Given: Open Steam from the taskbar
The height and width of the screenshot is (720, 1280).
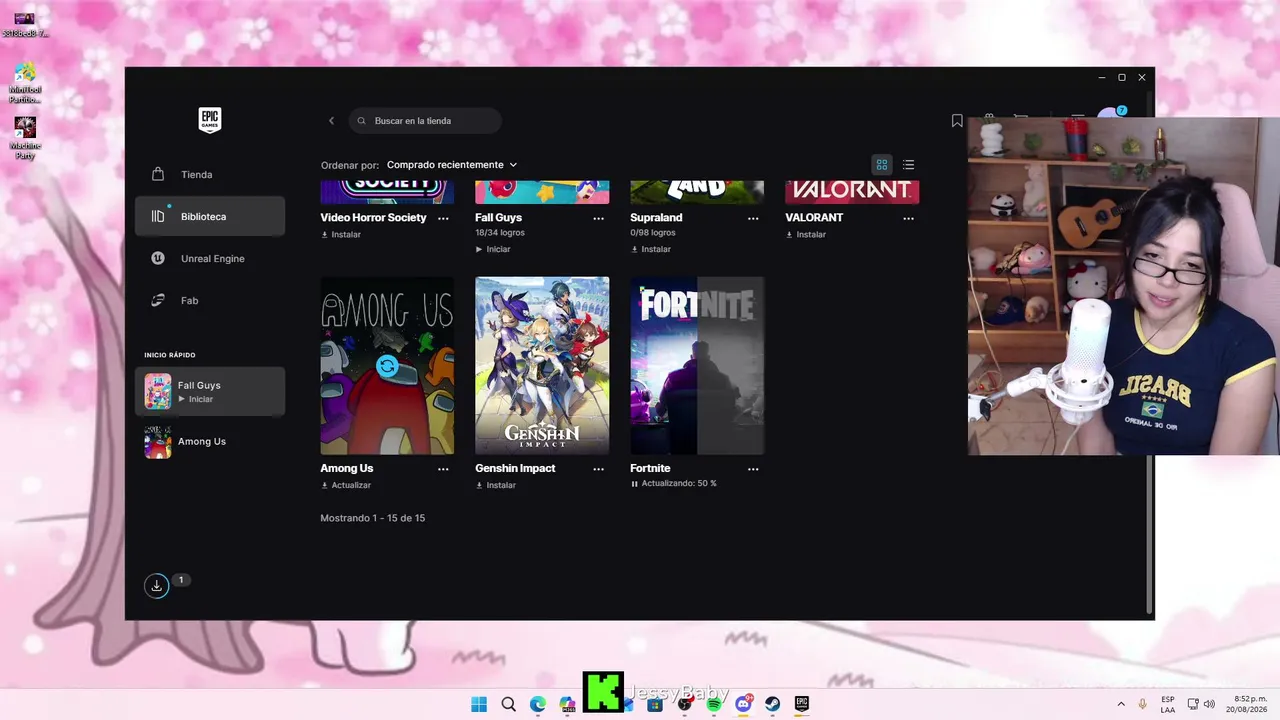Looking at the screenshot, I should 773,704.
